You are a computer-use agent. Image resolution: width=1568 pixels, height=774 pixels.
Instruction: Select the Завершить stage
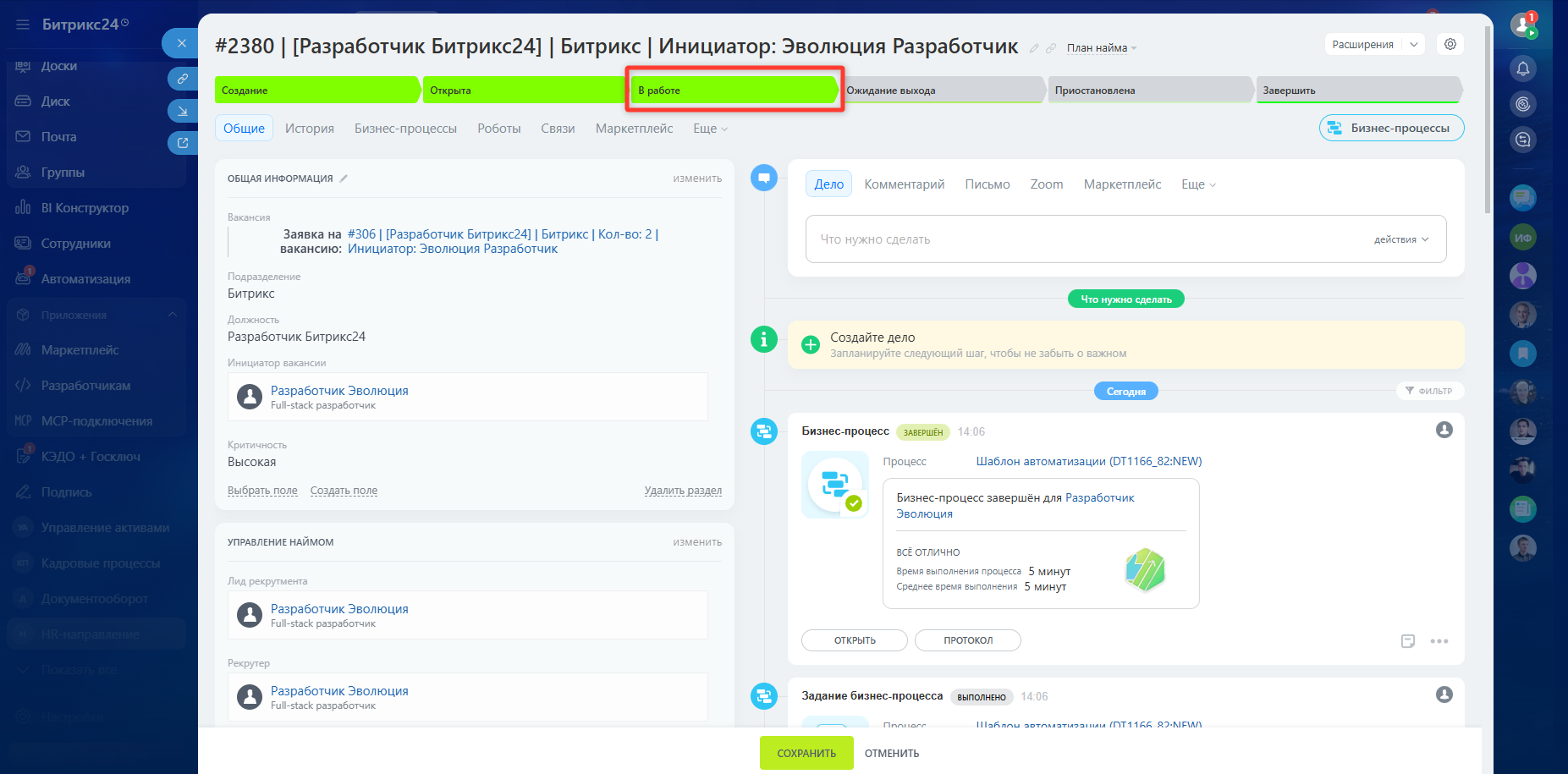[x=1359, y=90]
